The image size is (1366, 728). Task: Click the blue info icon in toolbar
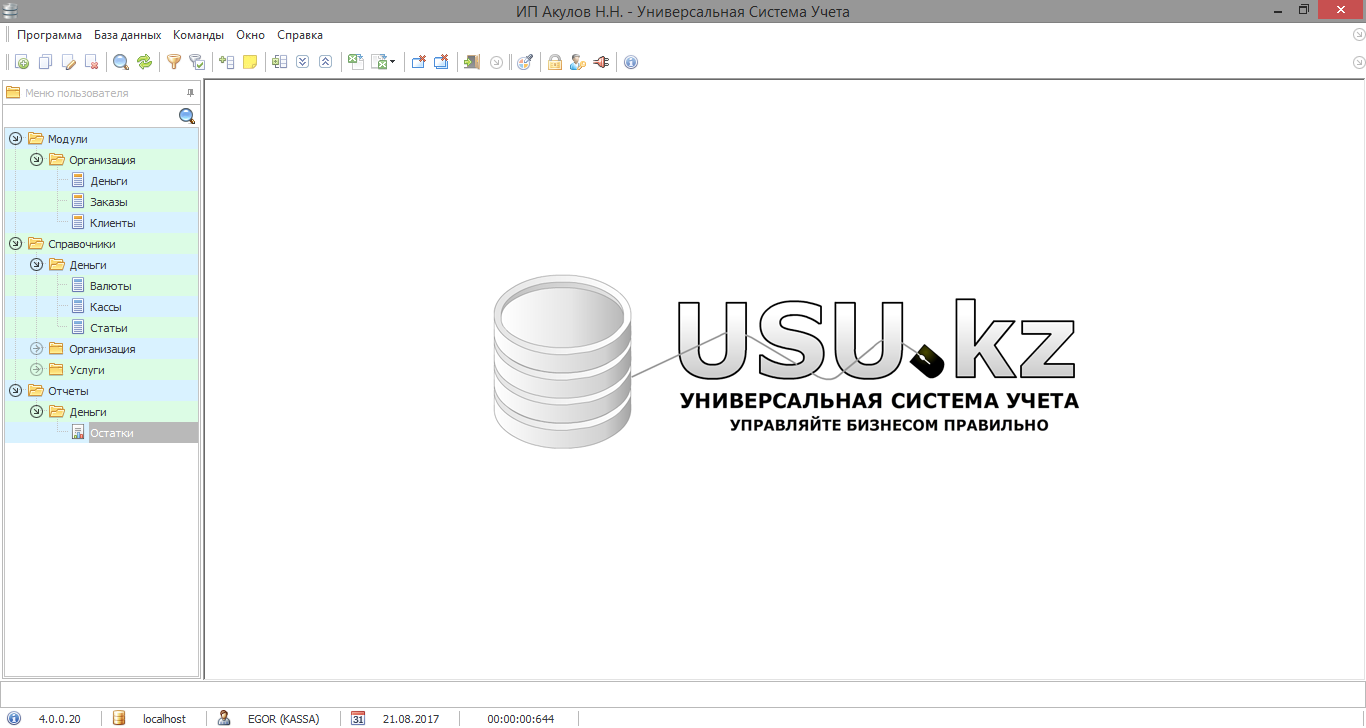pos(631,62)
